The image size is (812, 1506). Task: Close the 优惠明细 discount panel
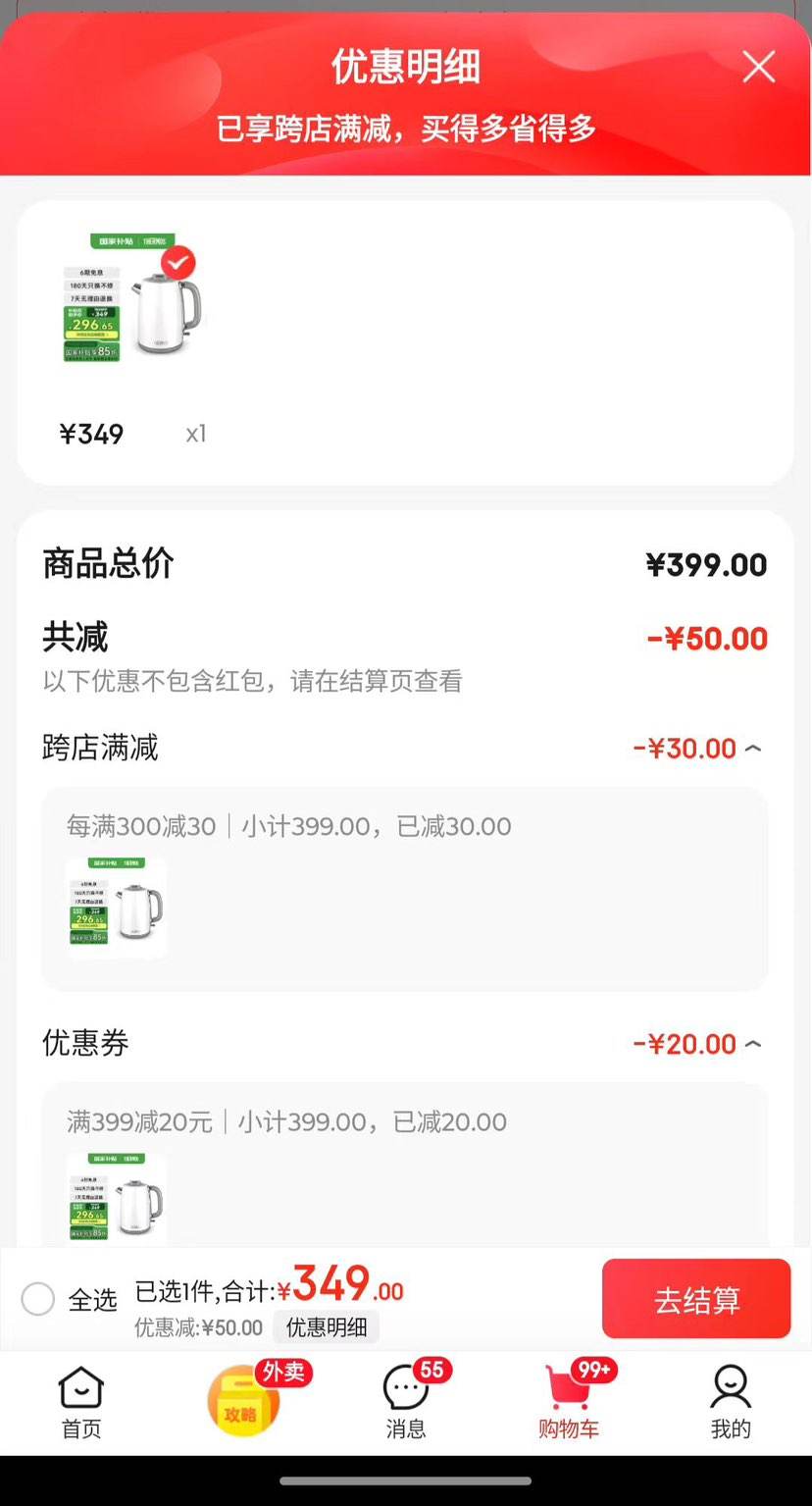[758, 67]
